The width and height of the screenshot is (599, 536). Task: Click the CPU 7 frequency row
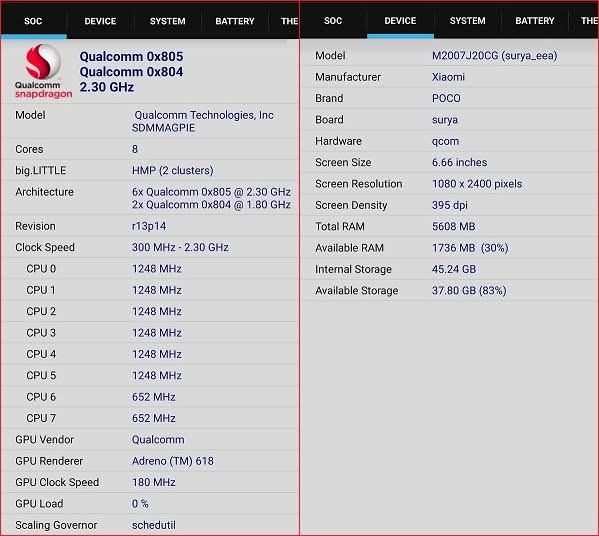coord(149,418)
